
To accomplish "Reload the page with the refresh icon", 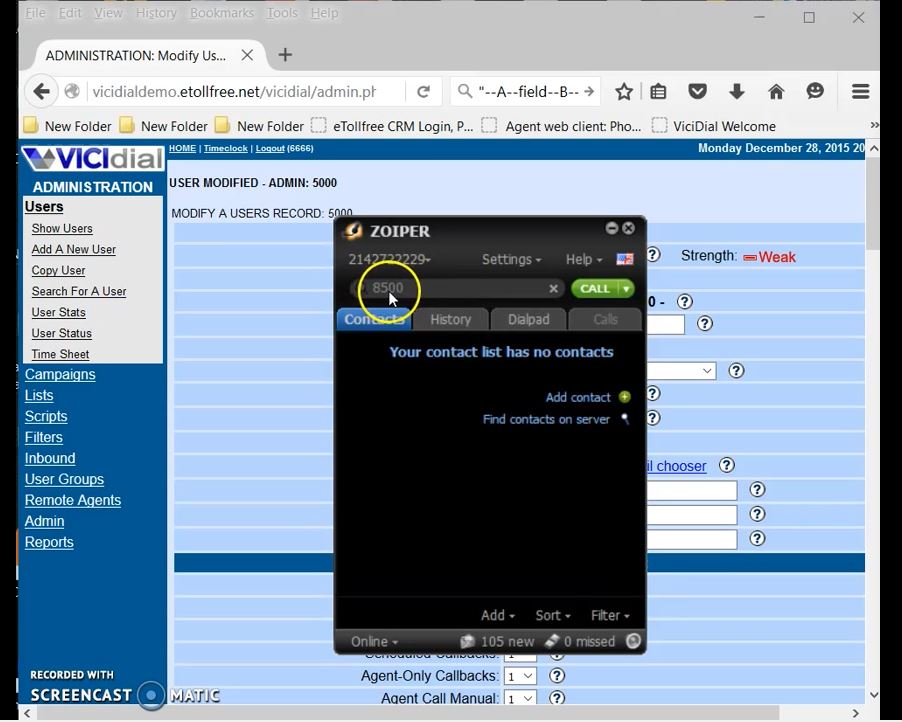I will tap(423, 91).
